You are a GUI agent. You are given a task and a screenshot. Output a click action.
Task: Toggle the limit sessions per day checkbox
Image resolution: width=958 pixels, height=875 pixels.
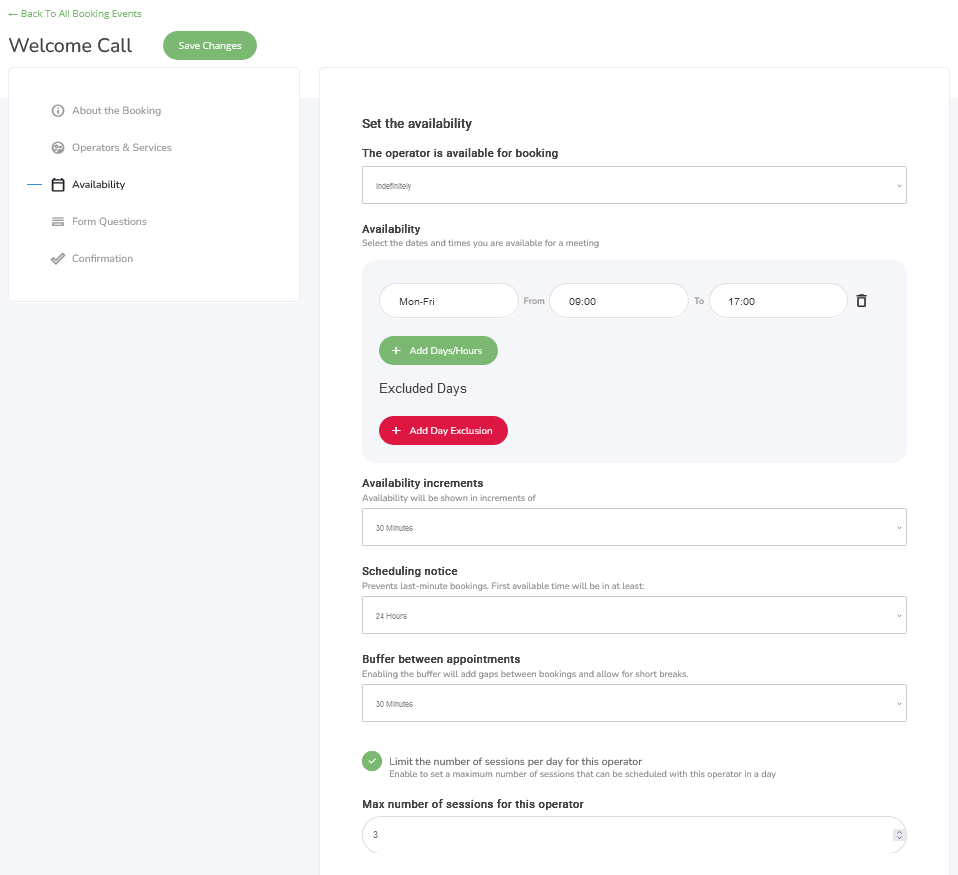(371, 761)
